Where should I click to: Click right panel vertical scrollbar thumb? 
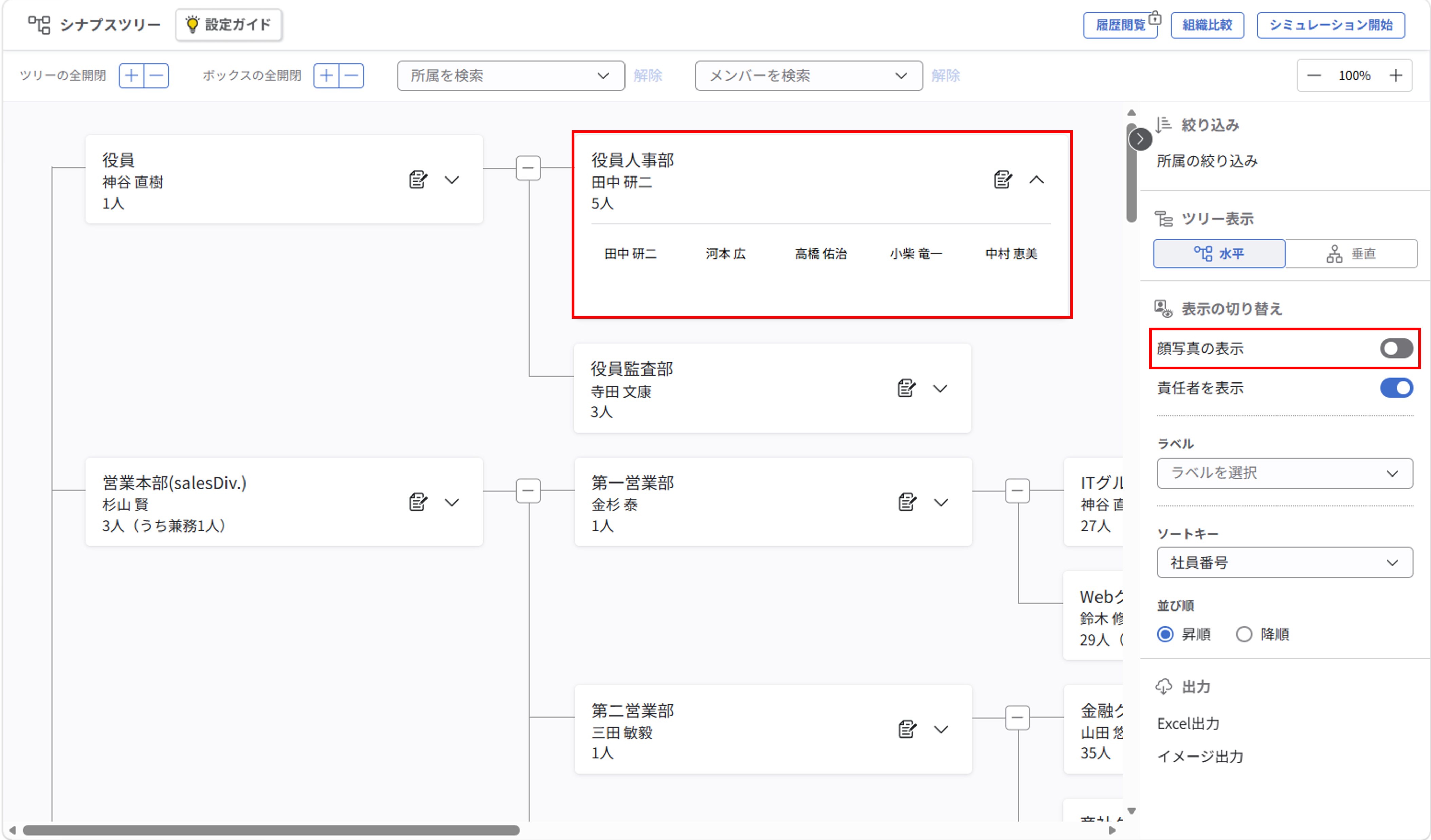[x=1132, y=173]
